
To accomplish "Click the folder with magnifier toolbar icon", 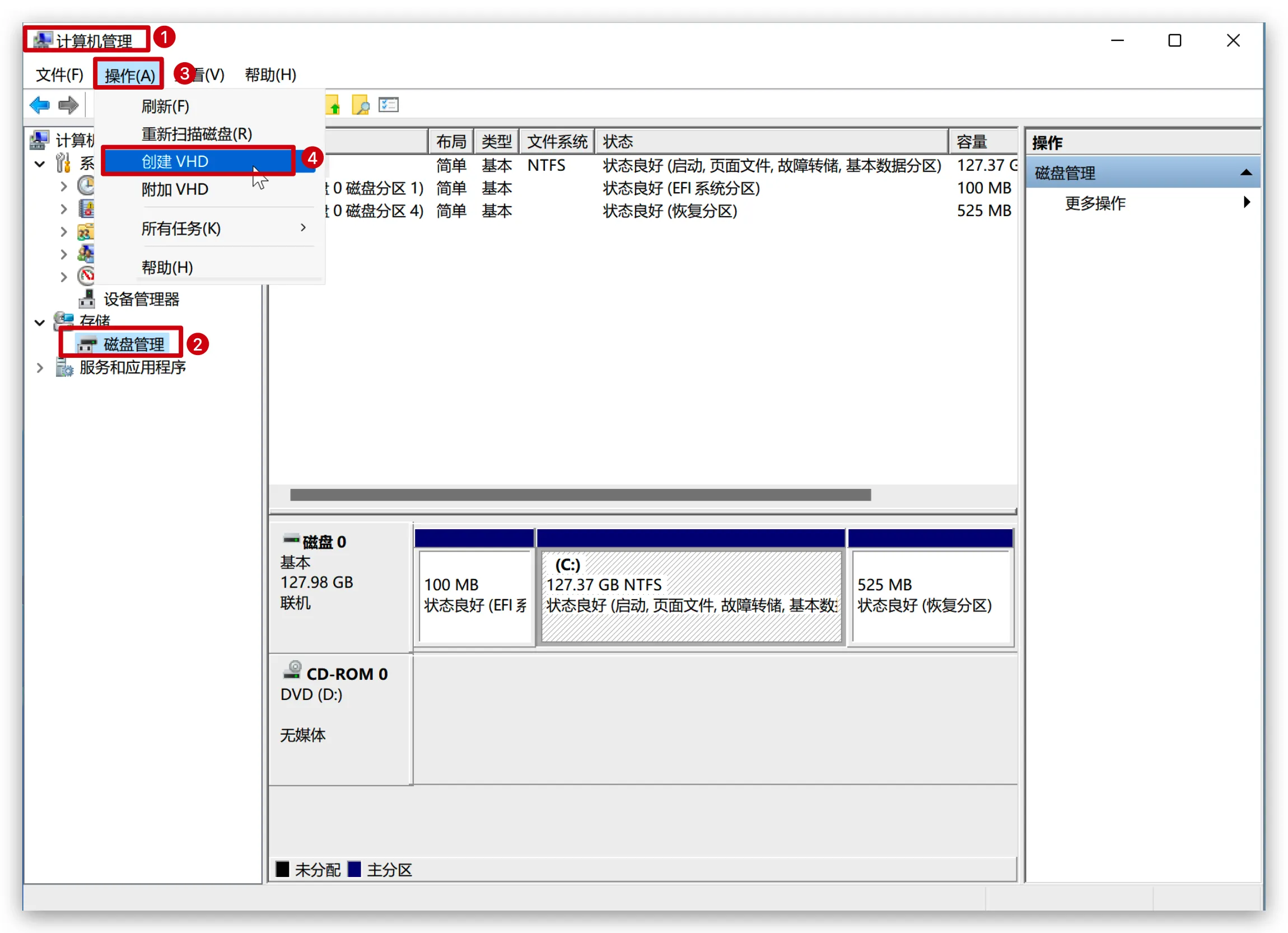I will [361, 105].
